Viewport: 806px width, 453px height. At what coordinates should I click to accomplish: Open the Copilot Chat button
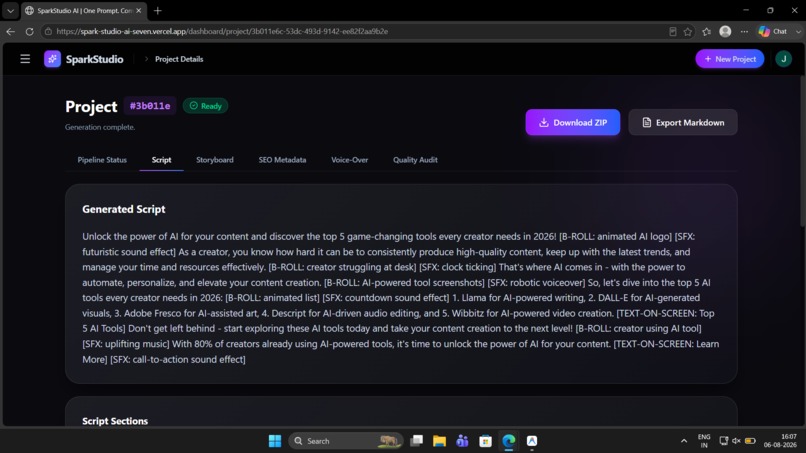click(773, 31)
